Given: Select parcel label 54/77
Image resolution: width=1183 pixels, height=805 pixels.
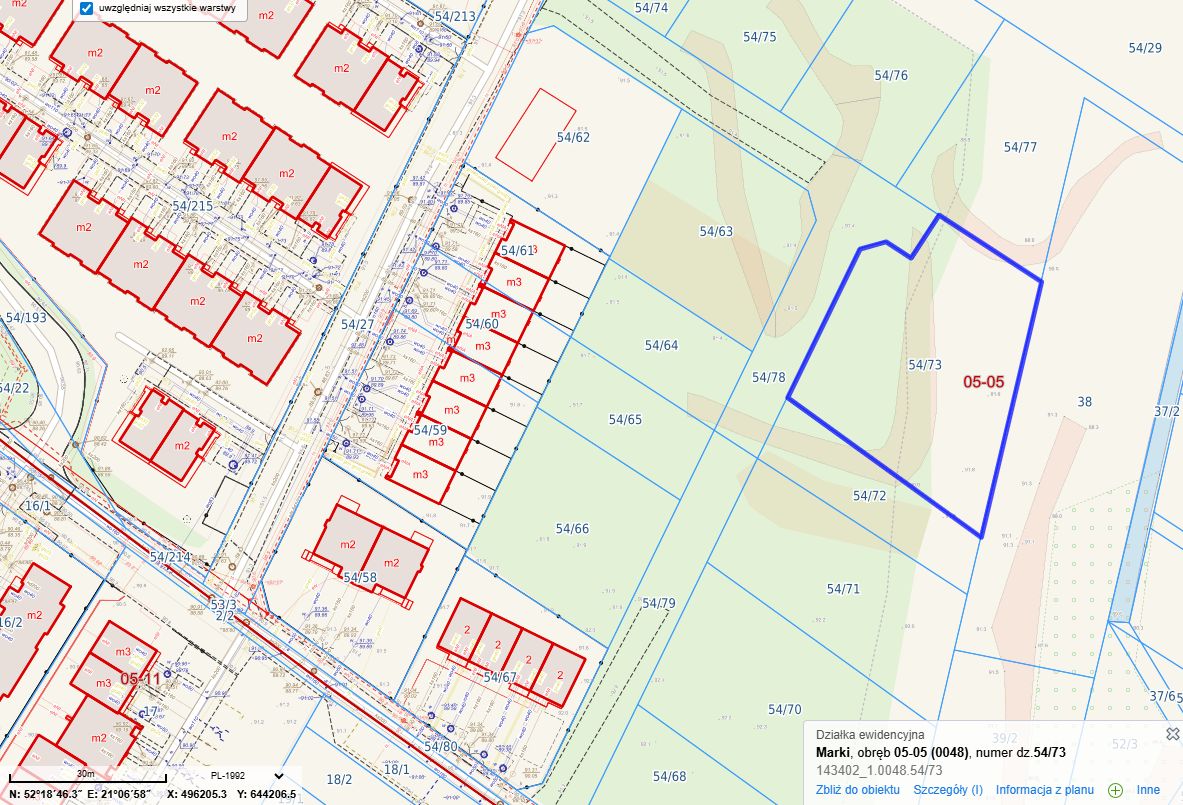Looking at the screenshot, I should pos(1020,147).
